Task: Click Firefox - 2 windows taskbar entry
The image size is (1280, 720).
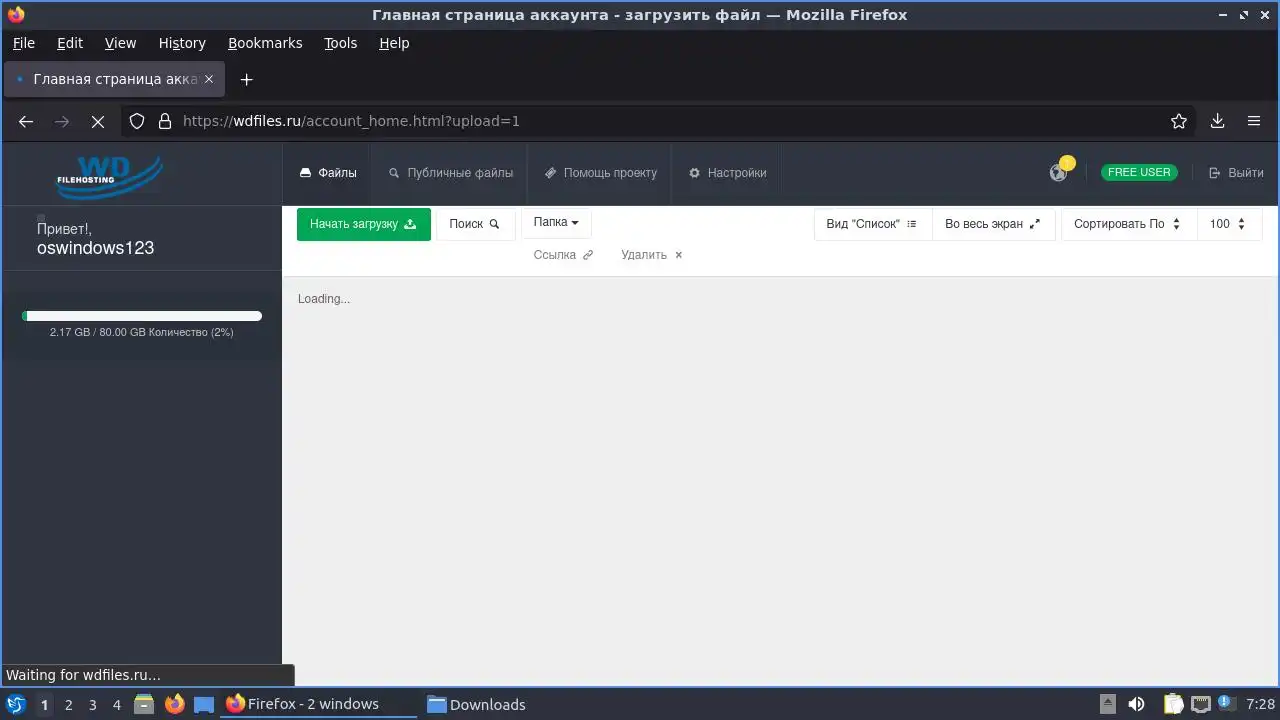Action: 319,704
